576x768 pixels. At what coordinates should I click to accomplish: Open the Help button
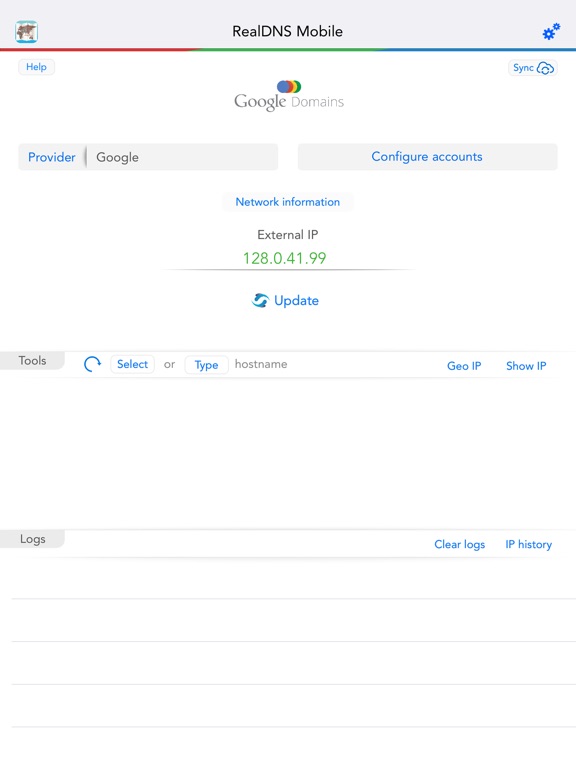point(36,67)
